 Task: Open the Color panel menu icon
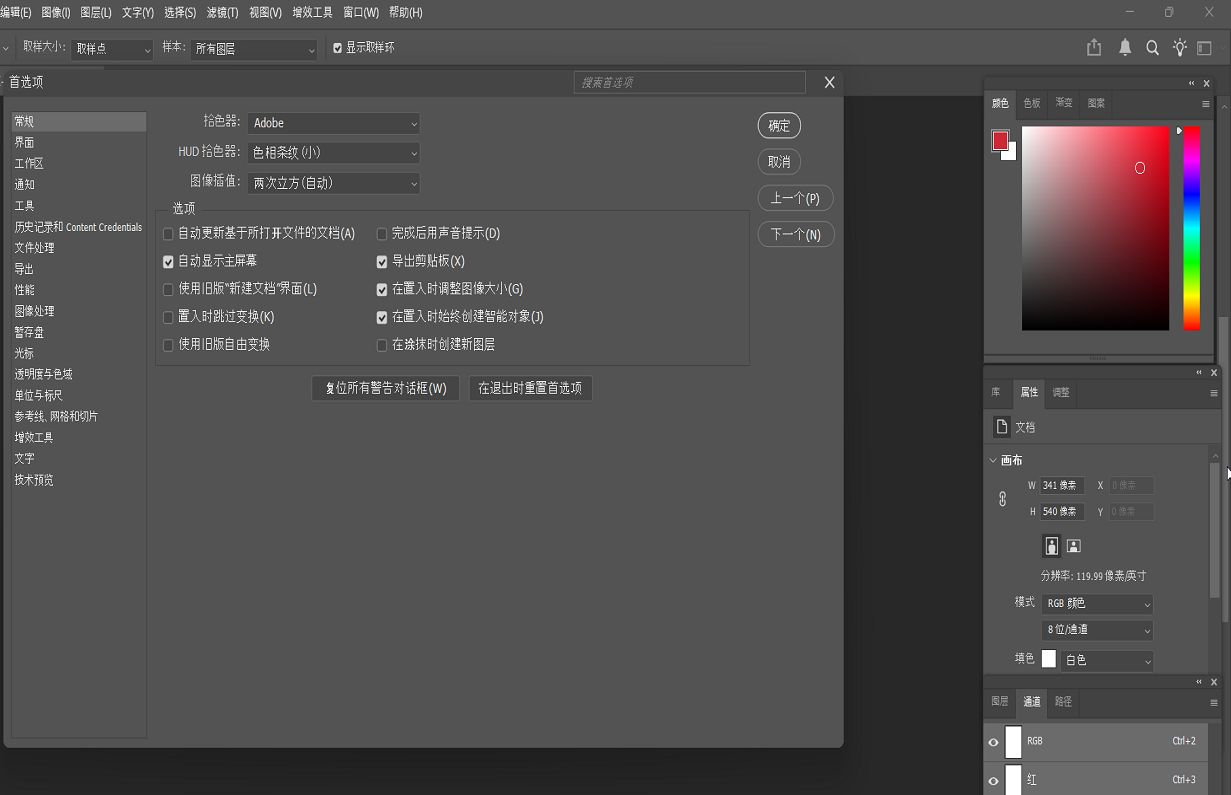1206,103
